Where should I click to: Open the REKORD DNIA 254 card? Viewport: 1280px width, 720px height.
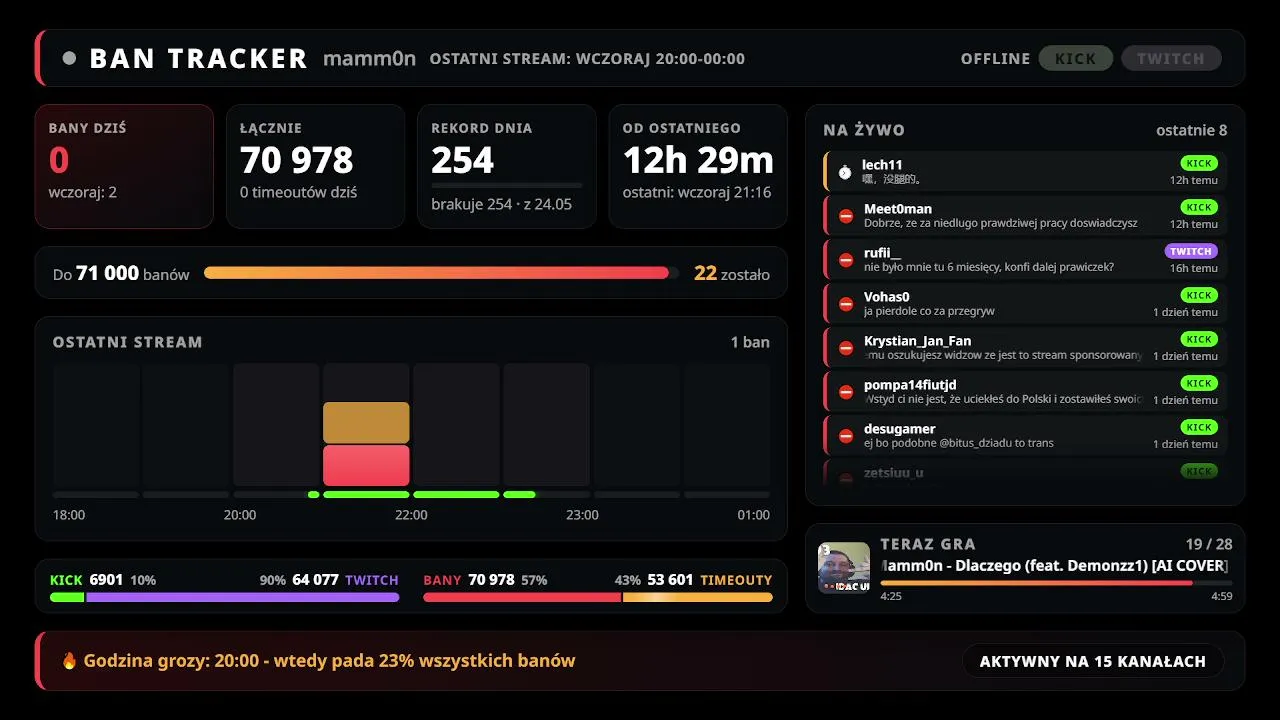pyautogui.click(x=507, y=167)
